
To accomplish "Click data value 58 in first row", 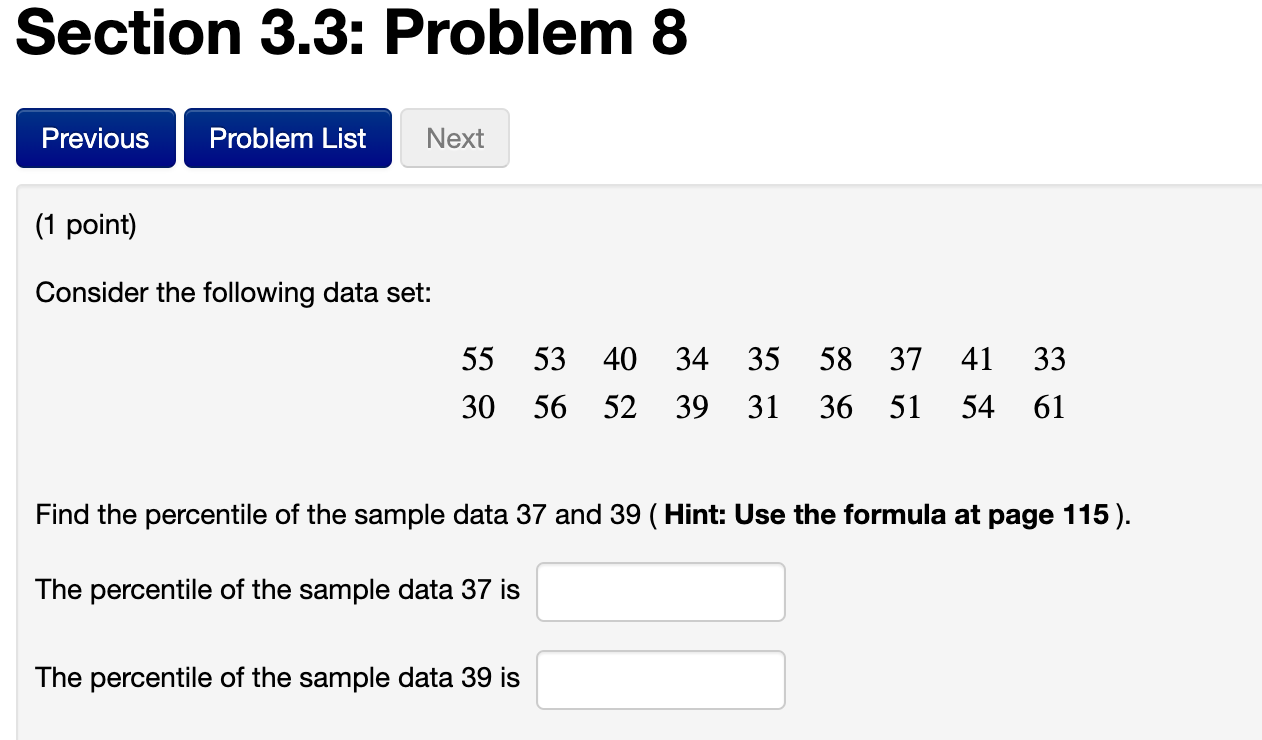I will pos(835,358).
